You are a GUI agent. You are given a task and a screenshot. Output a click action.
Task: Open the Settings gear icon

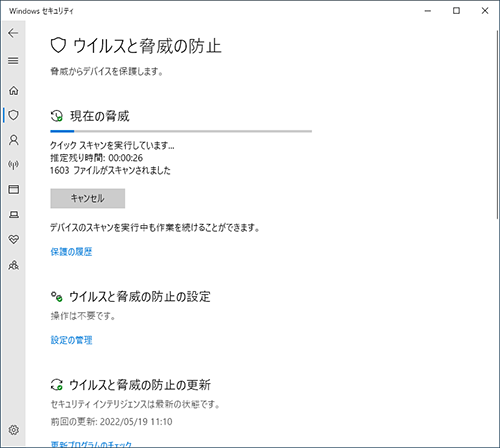[x=14, y=430]
